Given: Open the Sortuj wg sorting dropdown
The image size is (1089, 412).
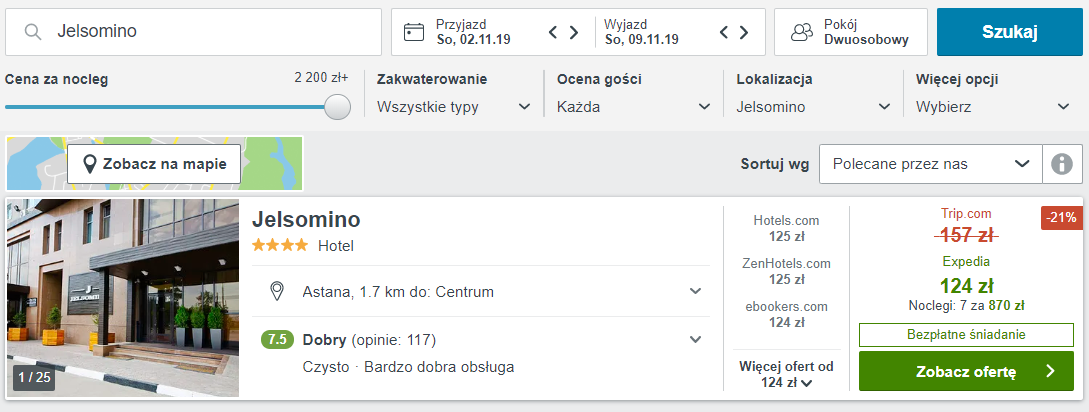Looking at the screenshot, I should [x=930, y=164].
